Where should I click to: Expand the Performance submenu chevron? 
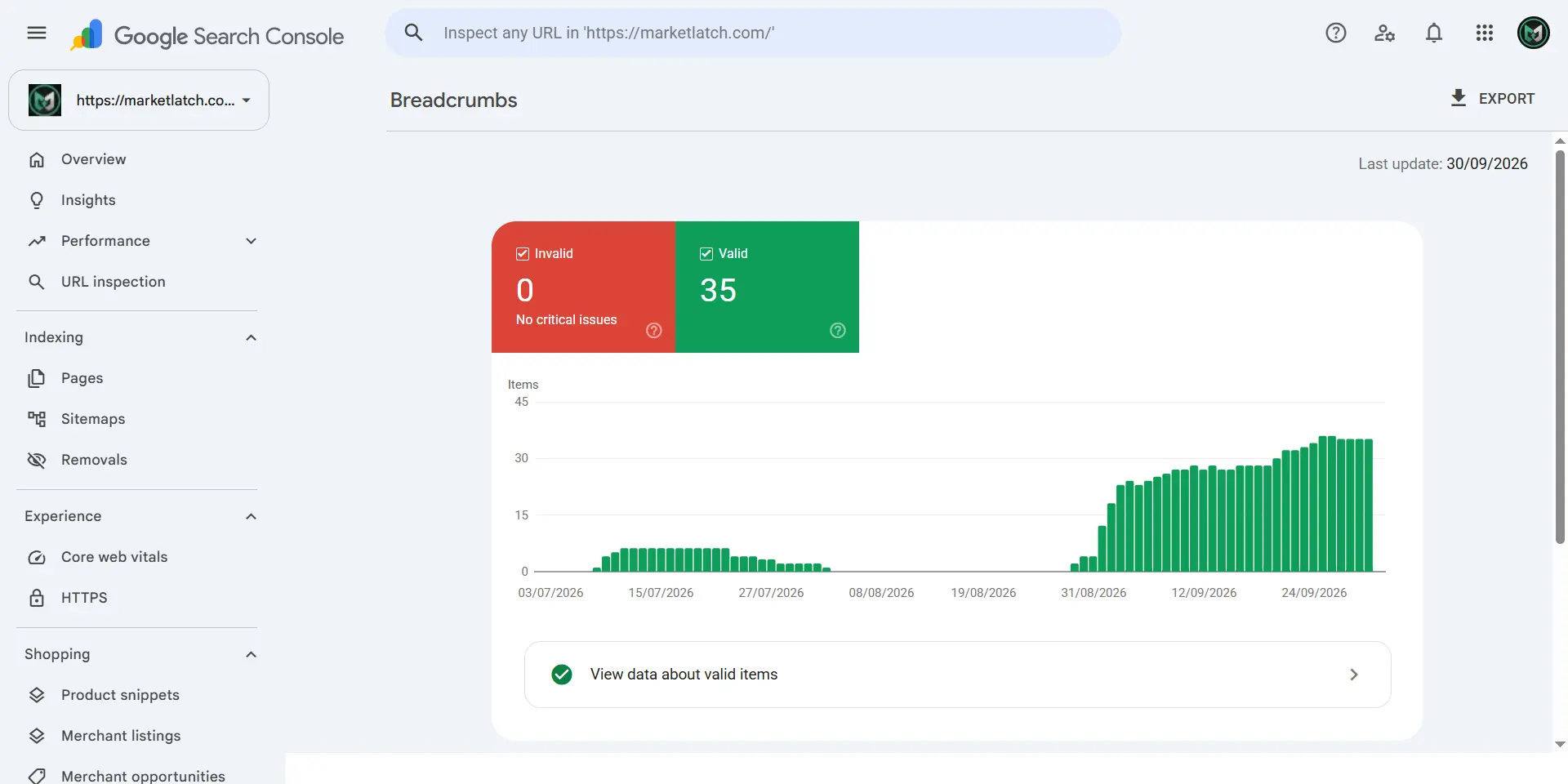coord(252,241)
